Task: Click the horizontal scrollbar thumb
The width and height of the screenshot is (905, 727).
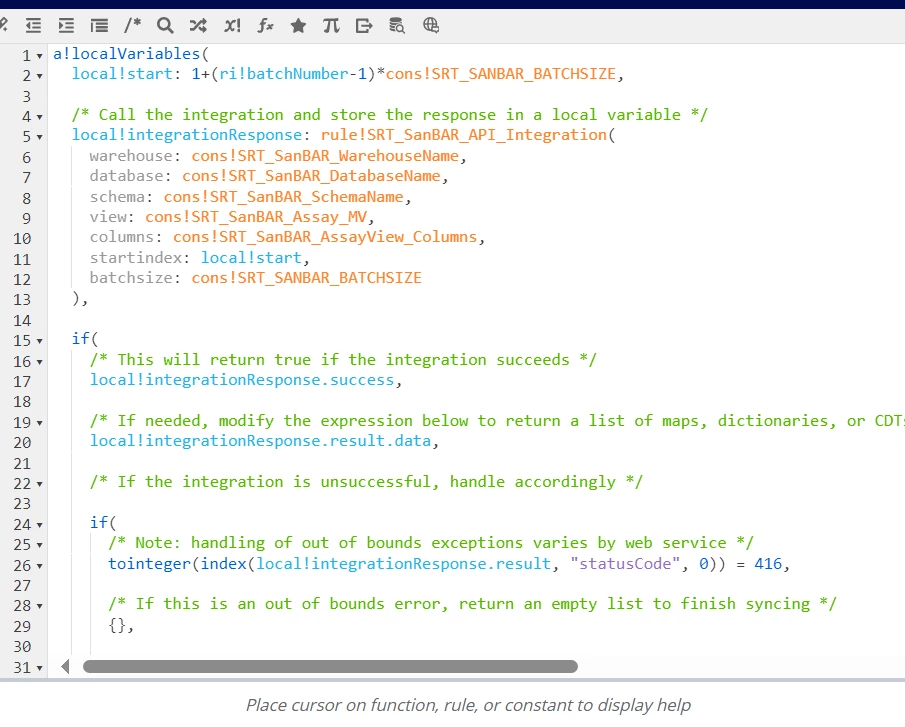Action: (x=330, y=667)
